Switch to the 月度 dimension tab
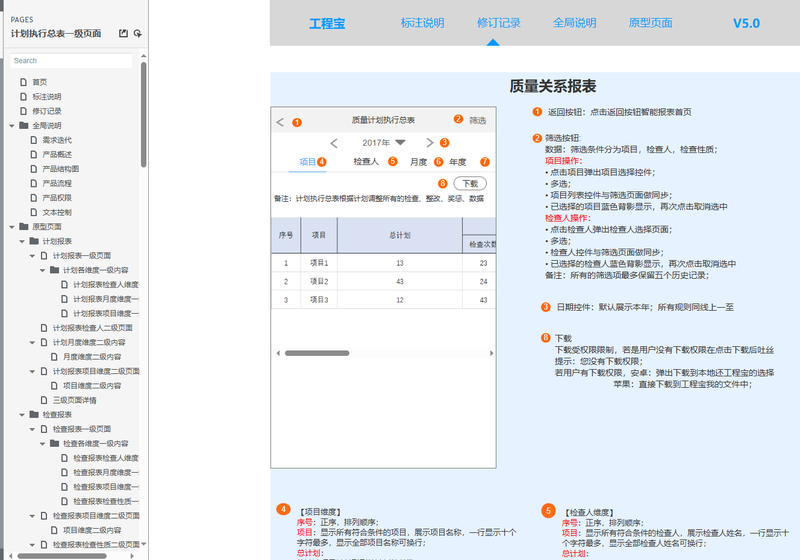Viewport: 800px width, 560px height. [x=418, y=162]
